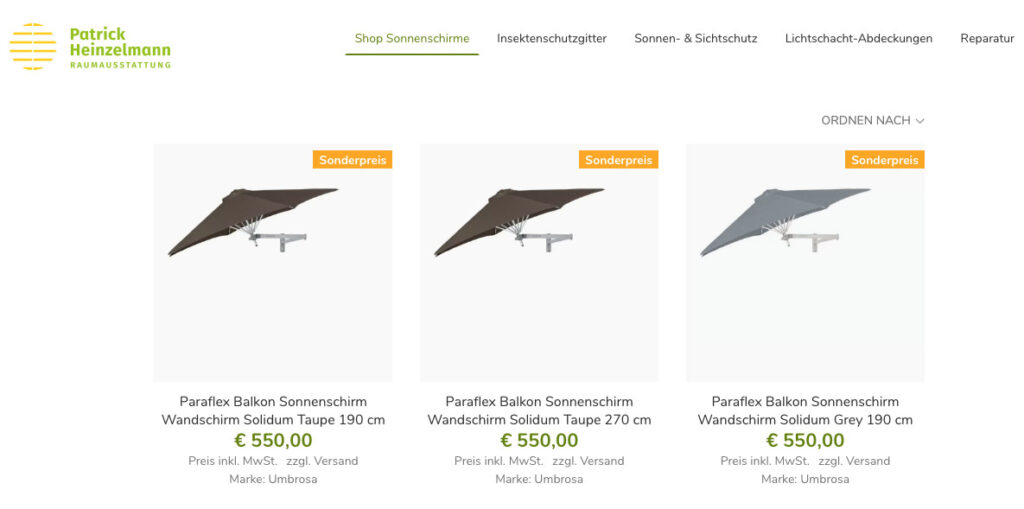Click the chevron next to ORDNEN NACH
This screenshot has width=1024, height=509.
920,121
